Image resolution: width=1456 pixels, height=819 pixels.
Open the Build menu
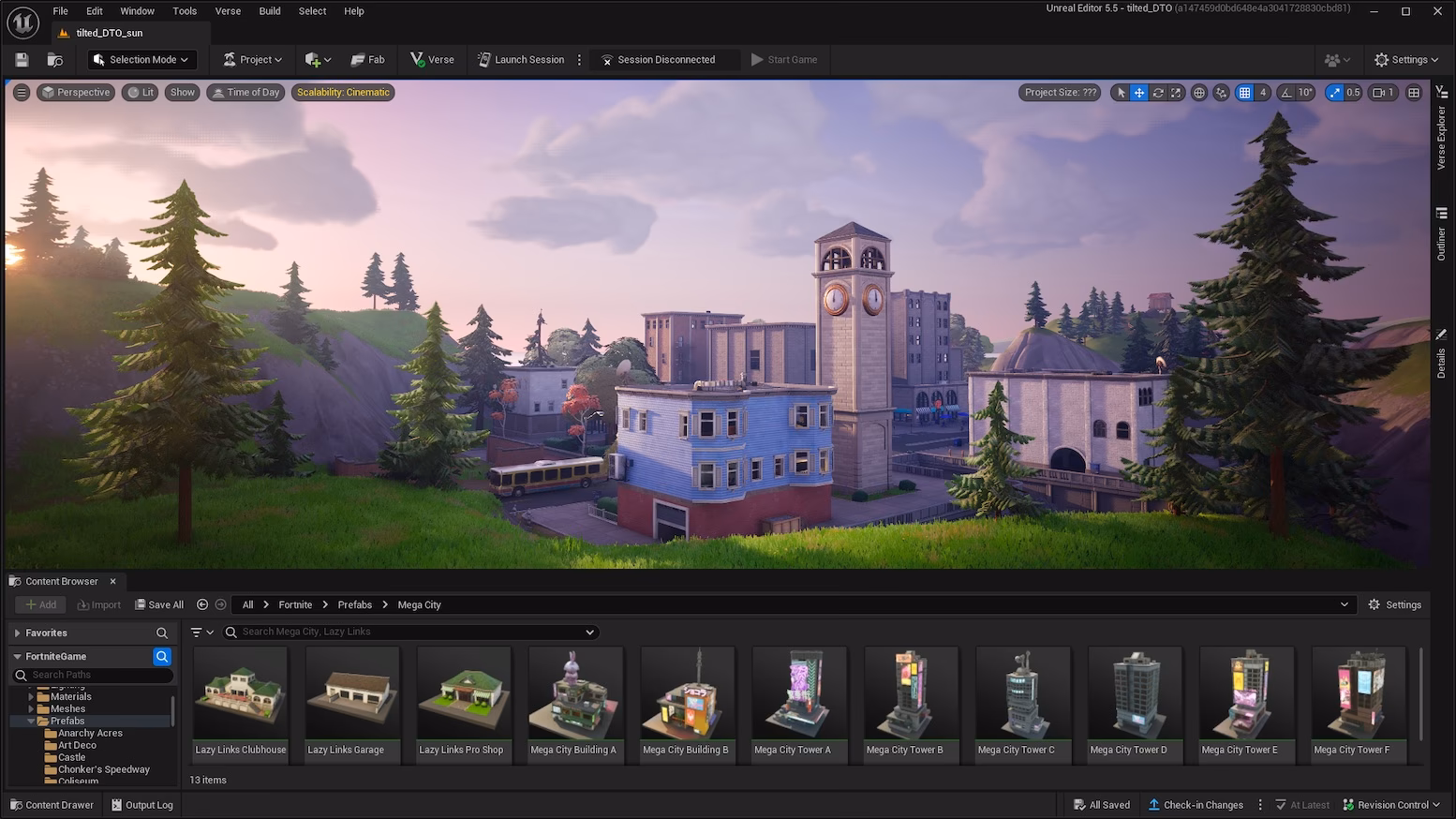click(270, 11)
